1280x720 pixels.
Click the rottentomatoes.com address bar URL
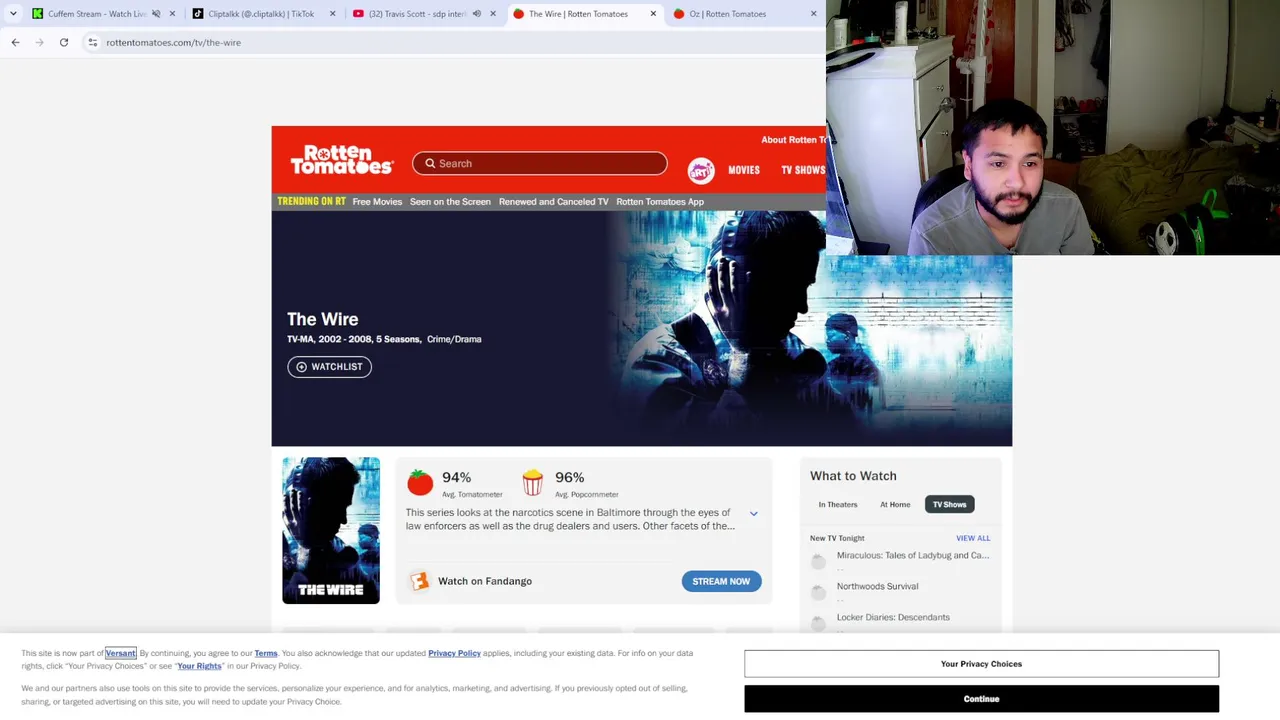tap(173, 42)
